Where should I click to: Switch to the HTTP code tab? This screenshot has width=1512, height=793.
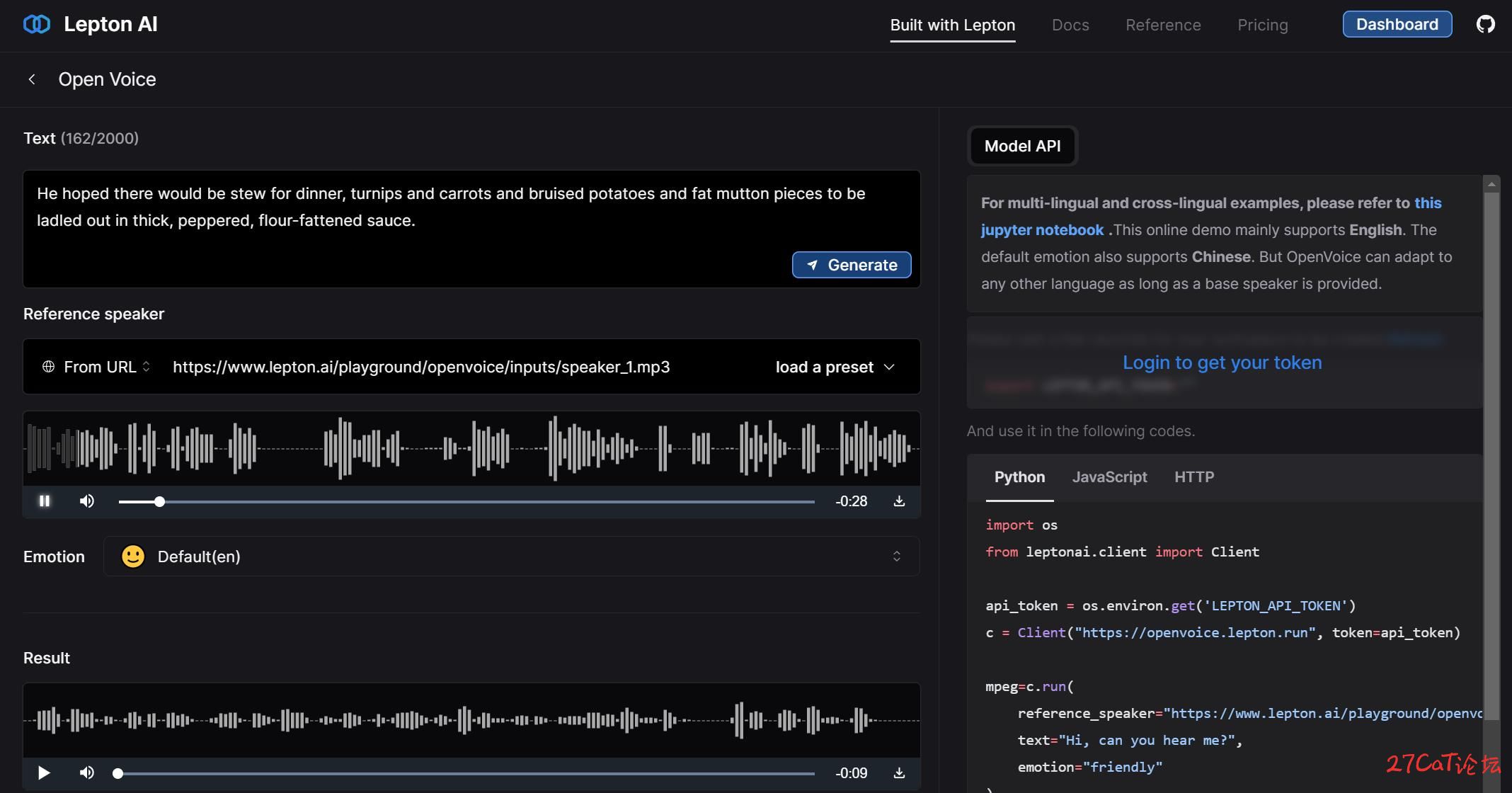[x=1194, y=477]
